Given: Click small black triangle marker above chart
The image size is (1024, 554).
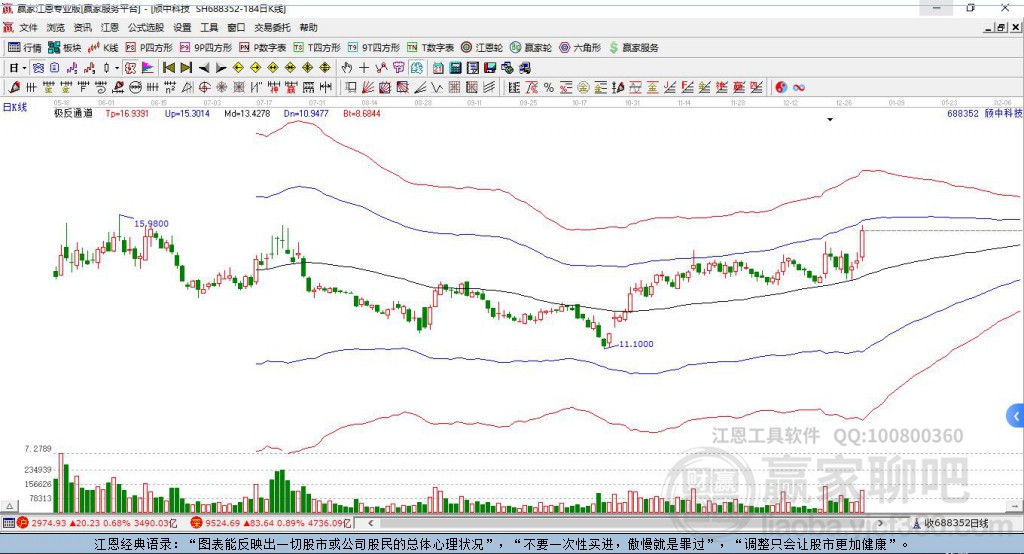Looking at the screenshot, I should (x=830, y=120).
